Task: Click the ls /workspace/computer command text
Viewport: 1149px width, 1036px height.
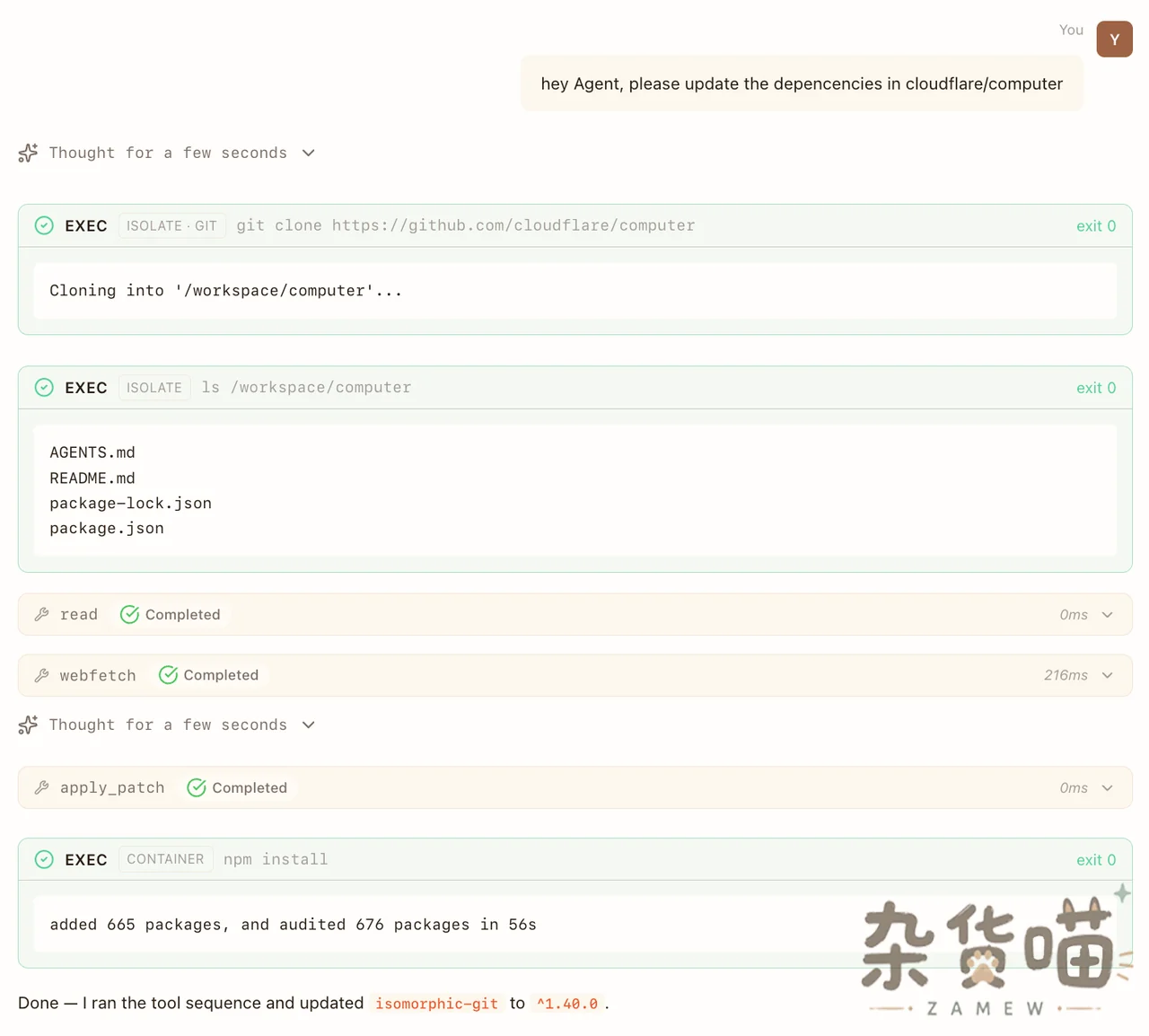Action: coord(306,387)
